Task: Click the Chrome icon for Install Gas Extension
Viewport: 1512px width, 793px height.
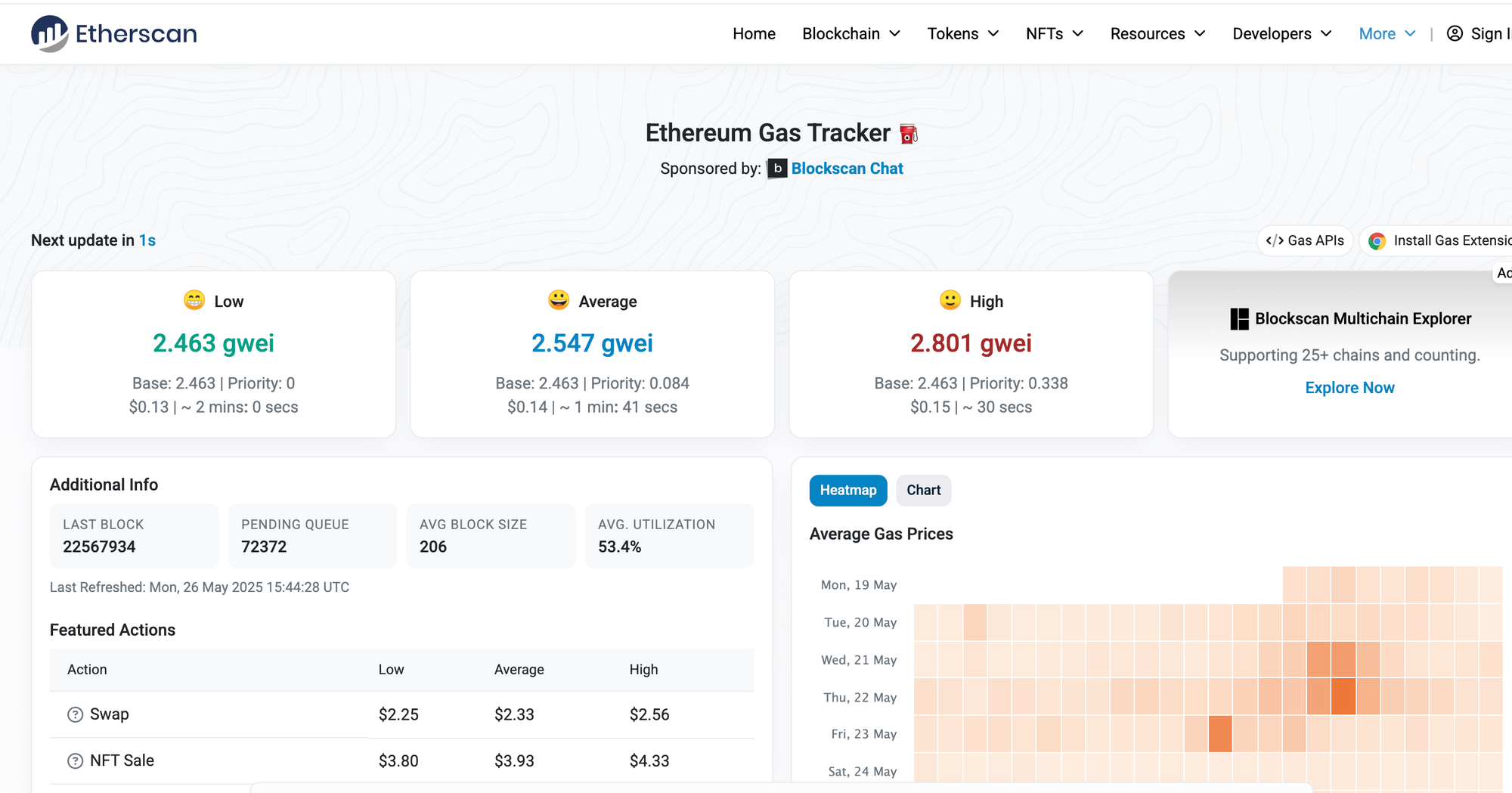Action: [1377, 240]
